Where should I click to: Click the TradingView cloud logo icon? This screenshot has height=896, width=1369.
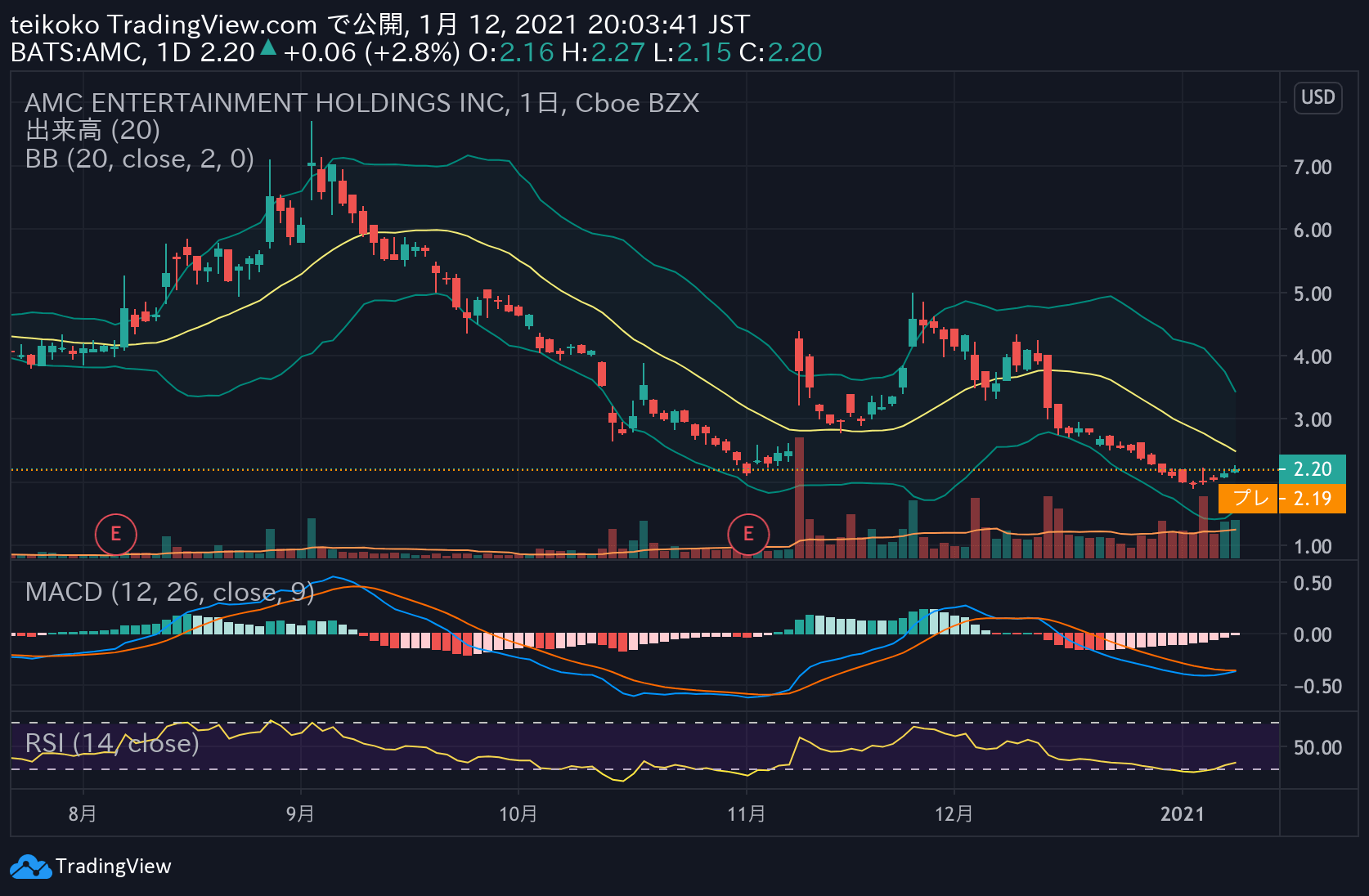(x=30, y=867)
